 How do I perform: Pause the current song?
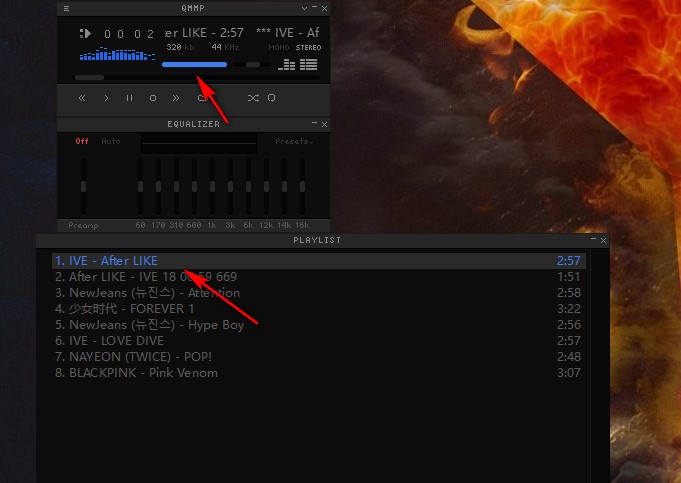[129, 98]
